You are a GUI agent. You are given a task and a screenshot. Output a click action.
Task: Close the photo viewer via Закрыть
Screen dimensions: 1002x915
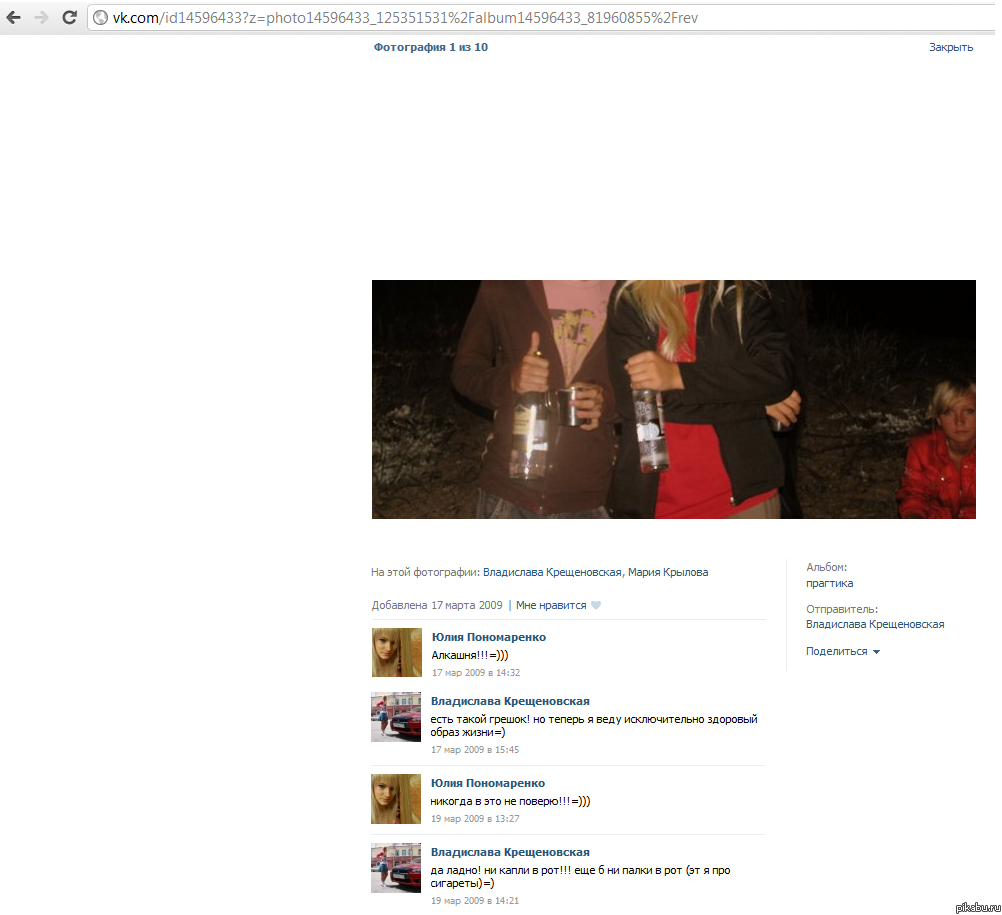(950, 47)
